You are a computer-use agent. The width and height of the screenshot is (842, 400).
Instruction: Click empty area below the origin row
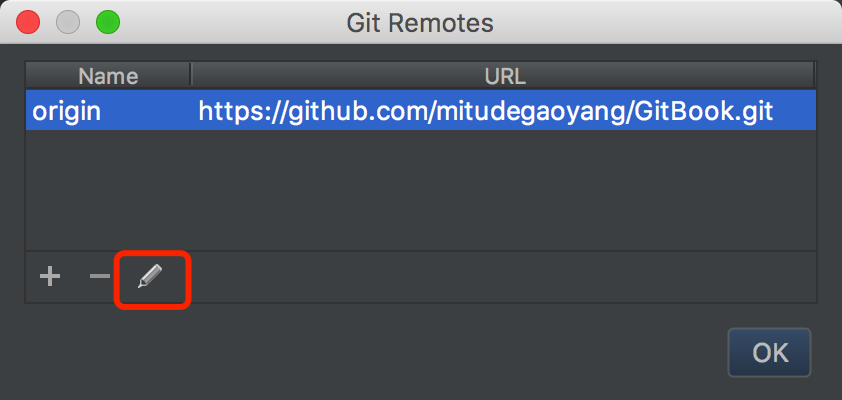point(420,190)
